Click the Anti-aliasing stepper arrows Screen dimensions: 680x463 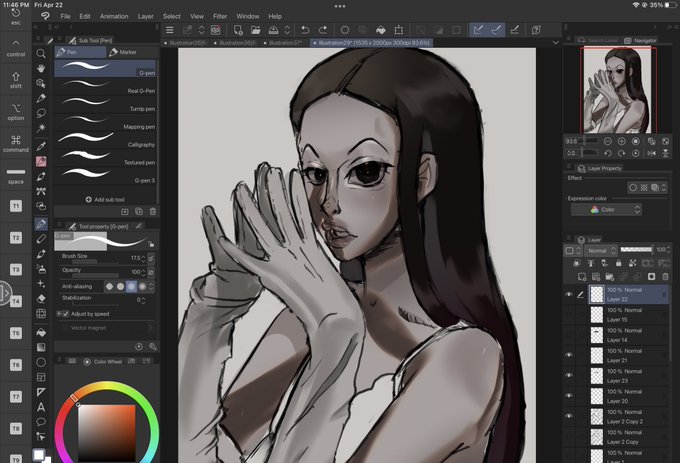[x=151, y=287]
